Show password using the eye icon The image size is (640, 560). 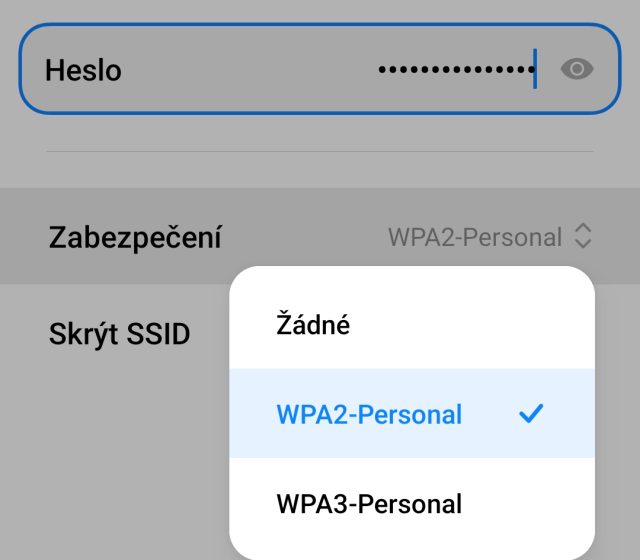(577, 69)
